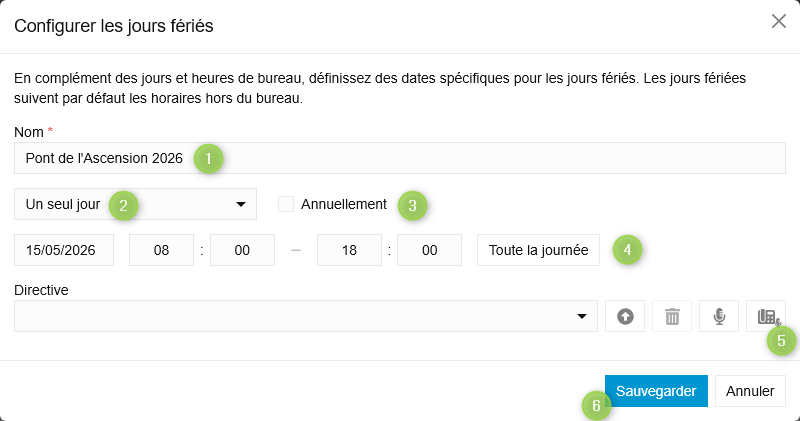Click the start minutes field after 08

pyautogui.click(x=241, y=250)
